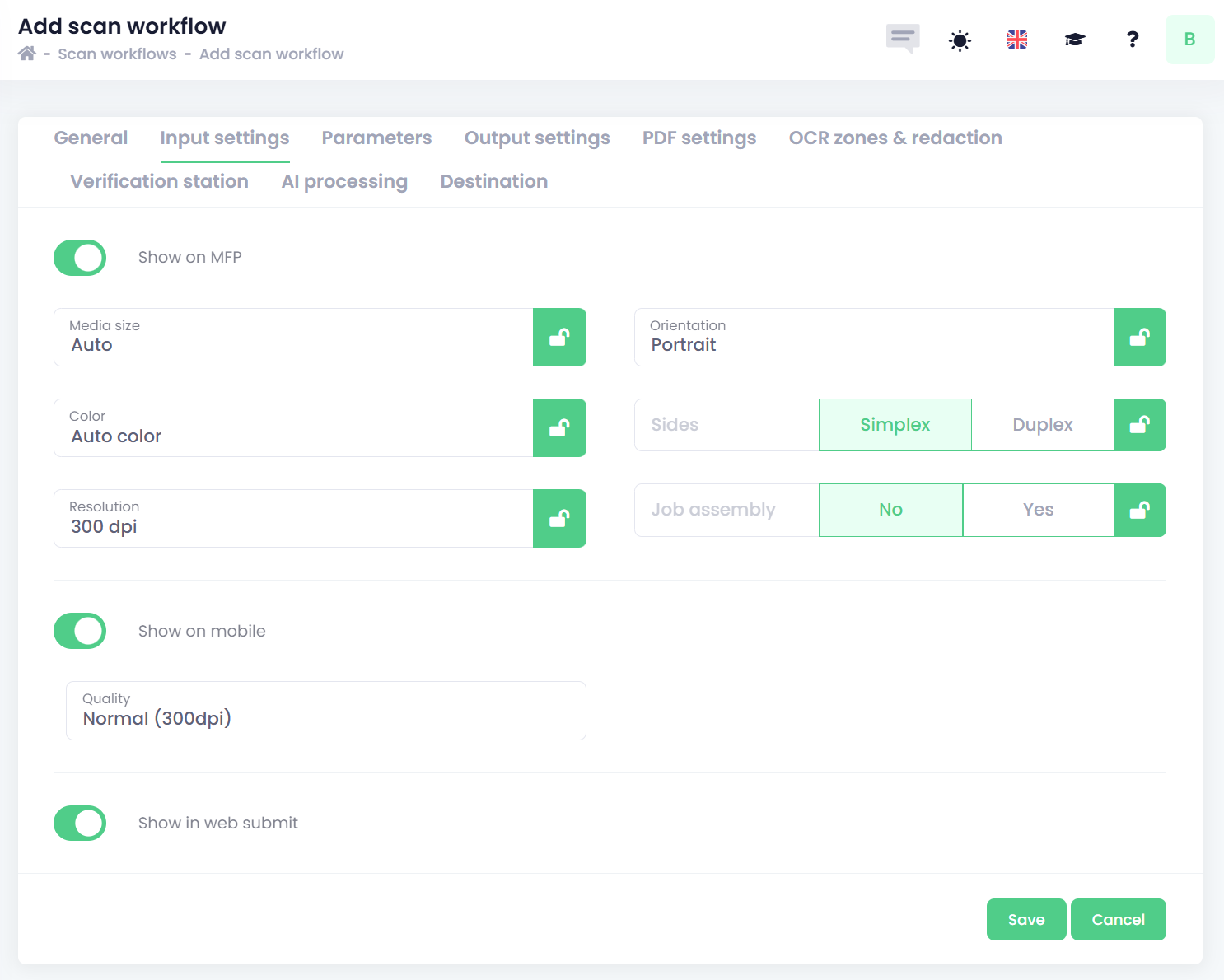1224x980 pixels.
Task: Open the user avatar B menu
Action: [x=1189, y=40]
